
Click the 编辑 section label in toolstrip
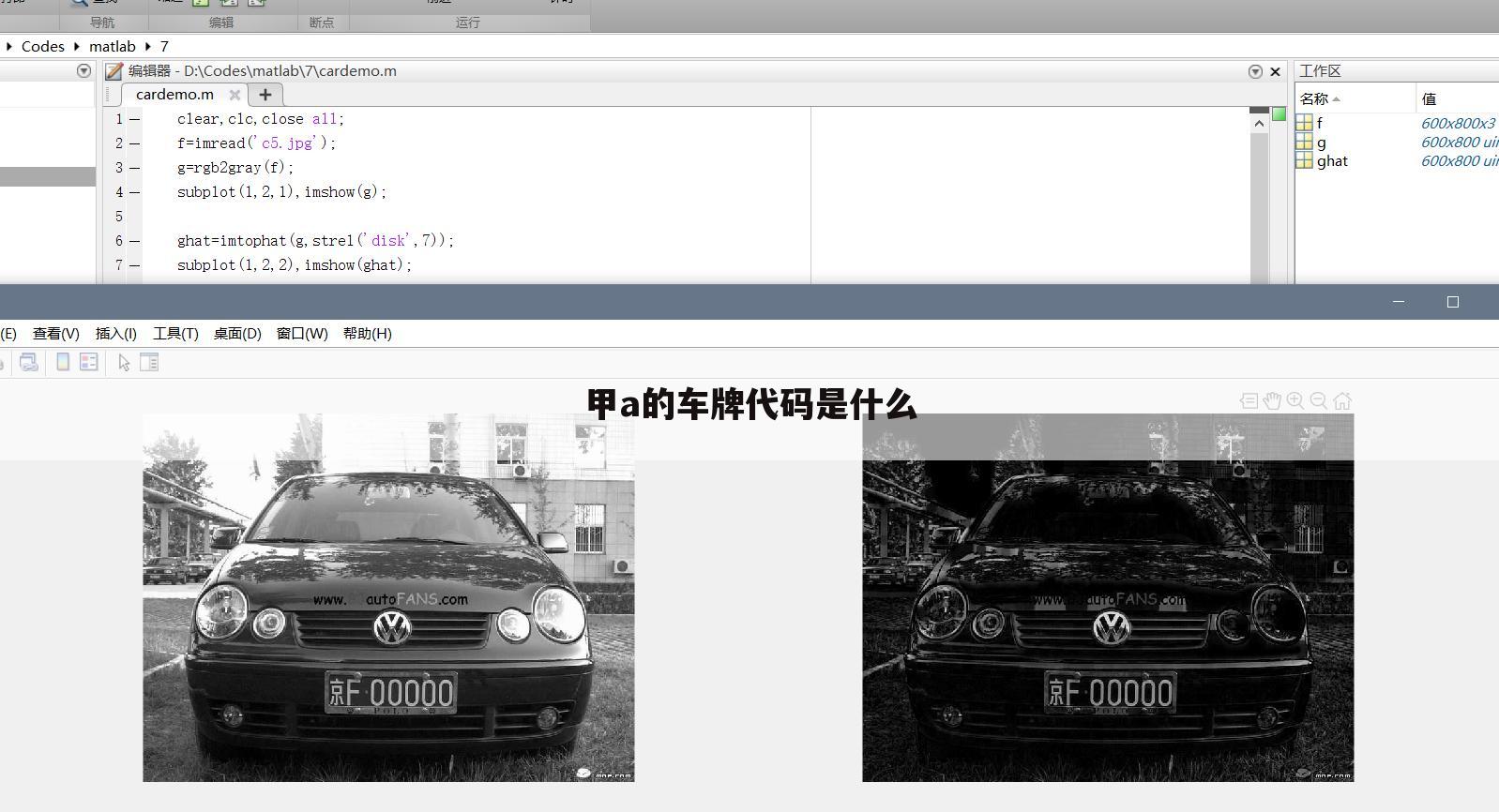[221, 23]
